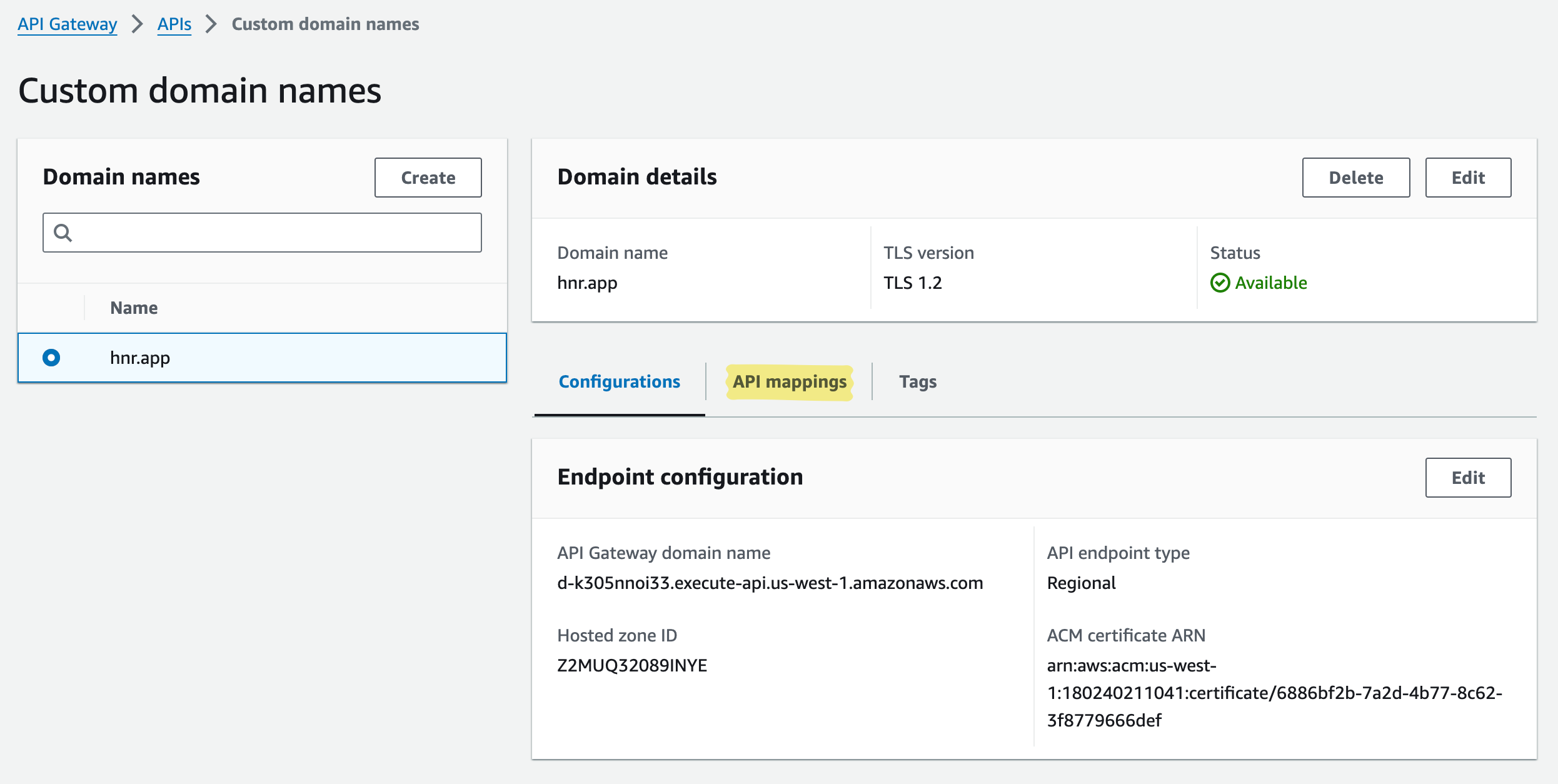Click the search magnifier icon in Domain names
This screenshot has height=784, width=1558.
(63, 233)
